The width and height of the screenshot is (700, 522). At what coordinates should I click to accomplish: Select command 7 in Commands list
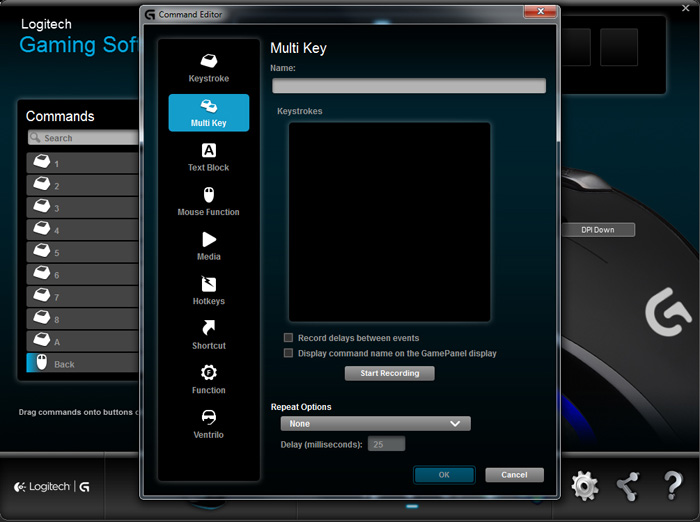coord(83,297)
